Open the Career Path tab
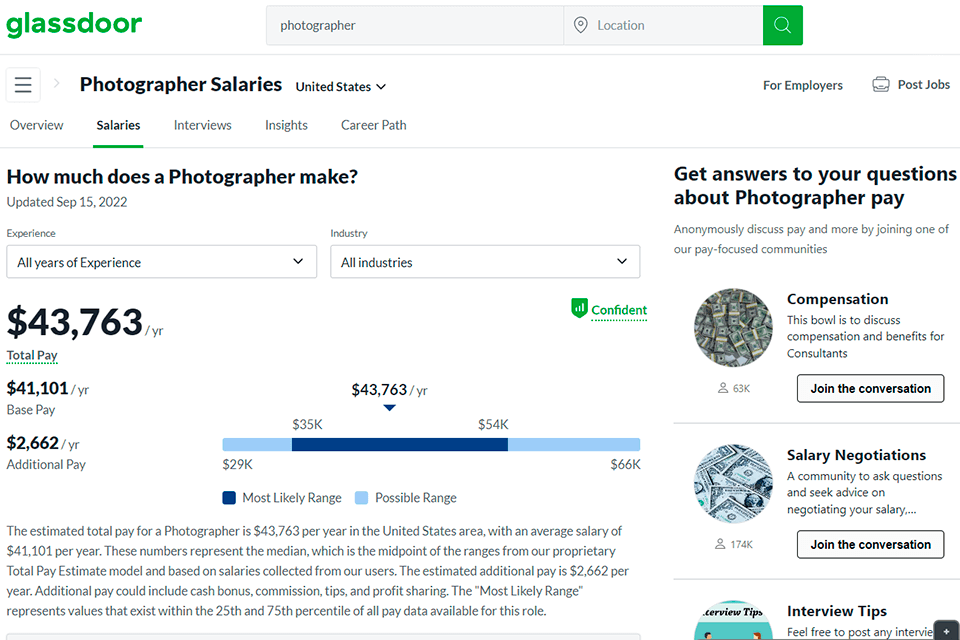 [373, 125]
